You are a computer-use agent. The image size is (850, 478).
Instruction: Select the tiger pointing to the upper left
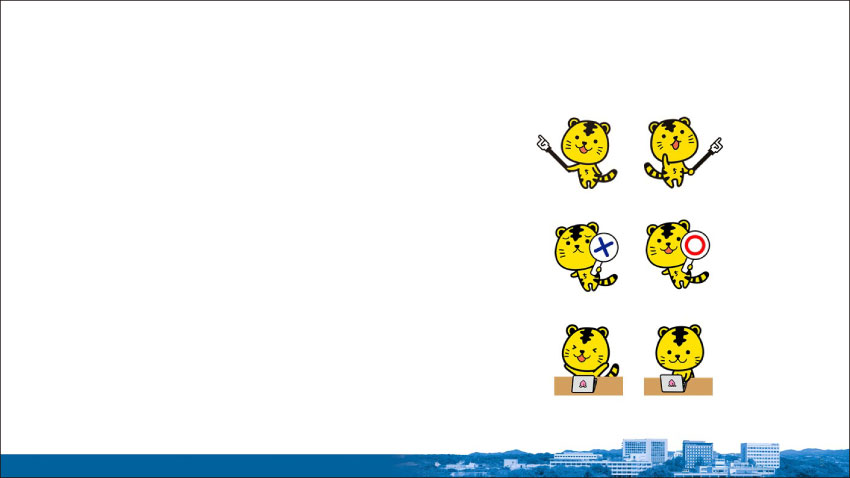[x=585, y=152]
